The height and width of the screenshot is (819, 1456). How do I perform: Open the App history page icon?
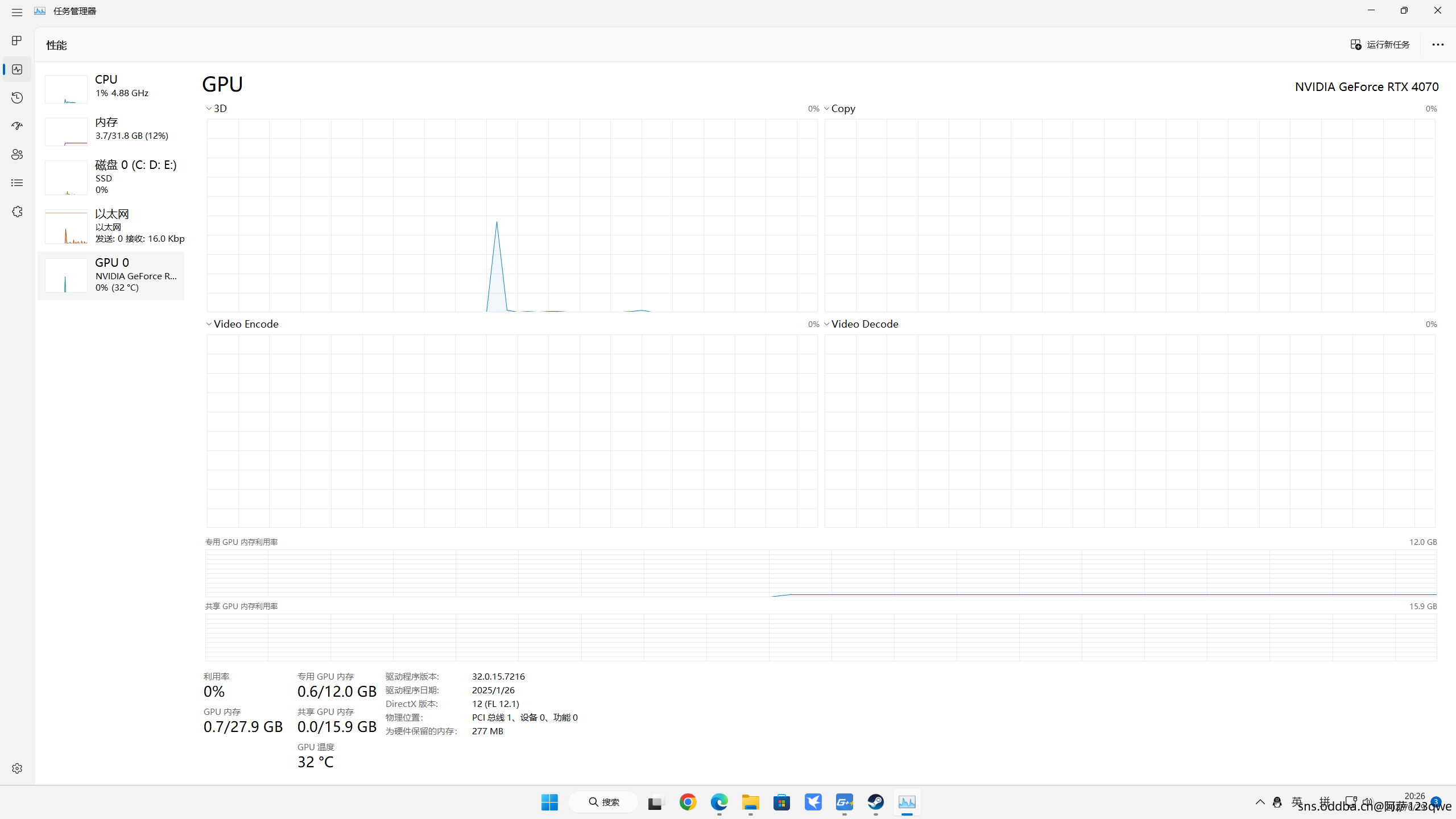point(17,98)
